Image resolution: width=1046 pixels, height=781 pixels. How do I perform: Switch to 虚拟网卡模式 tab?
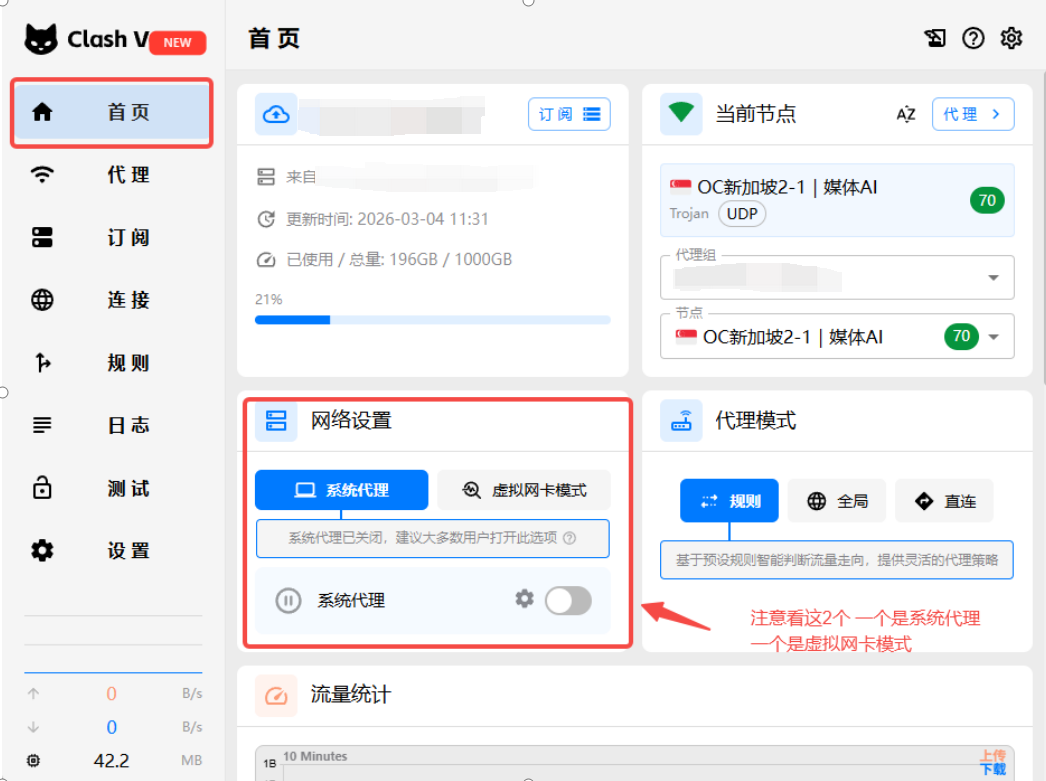[x=524, y=490]
